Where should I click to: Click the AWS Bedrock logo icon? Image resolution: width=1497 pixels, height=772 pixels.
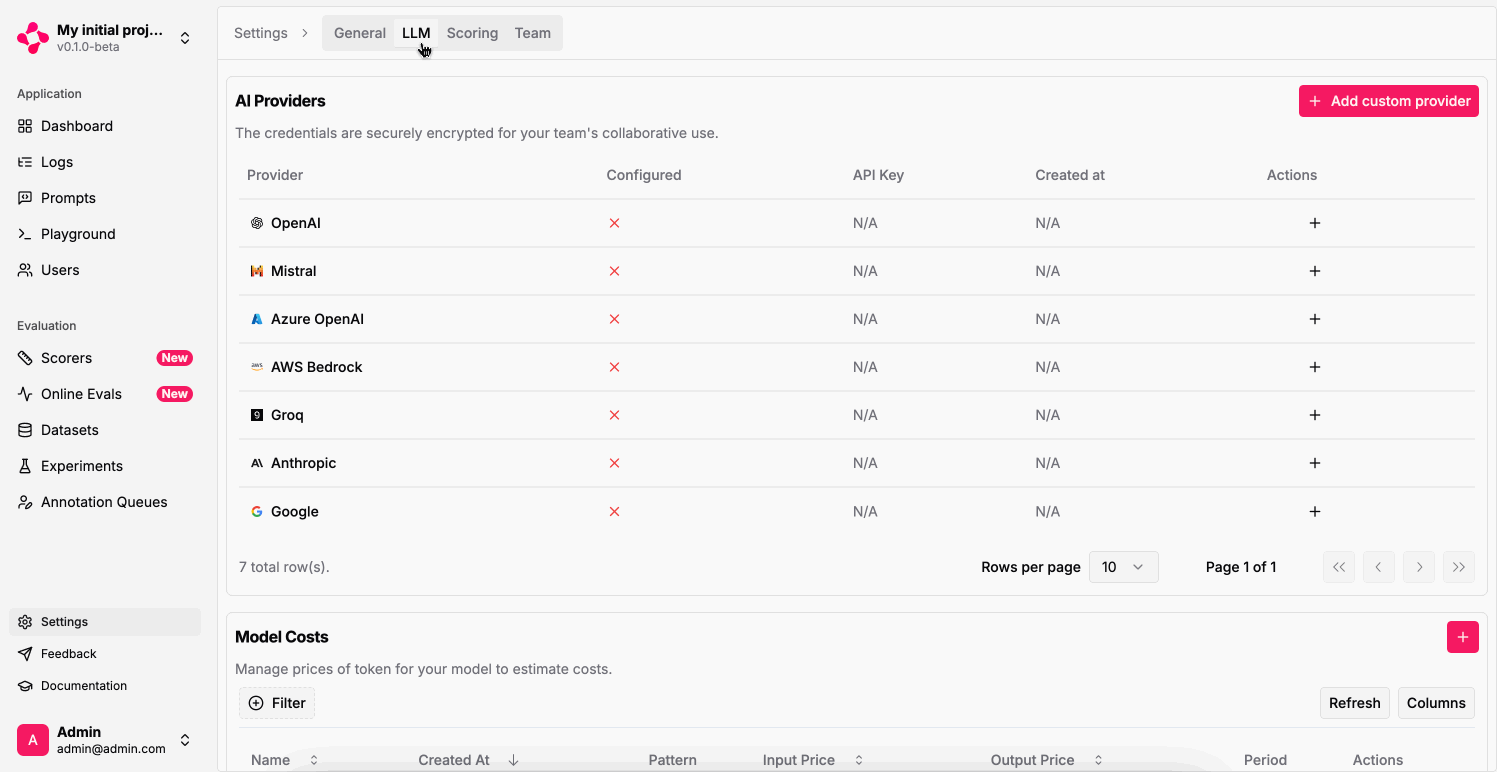[x=257, y=367]
